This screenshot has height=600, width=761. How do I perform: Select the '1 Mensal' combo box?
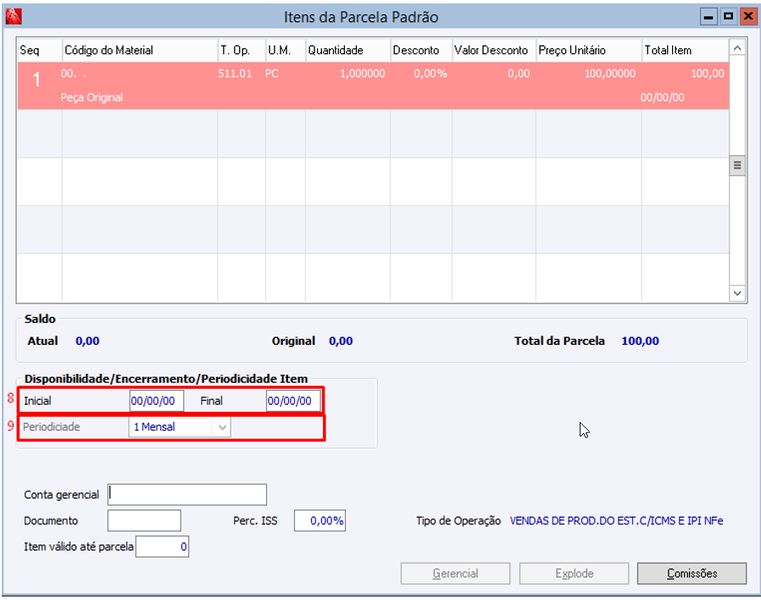(180, 428)
